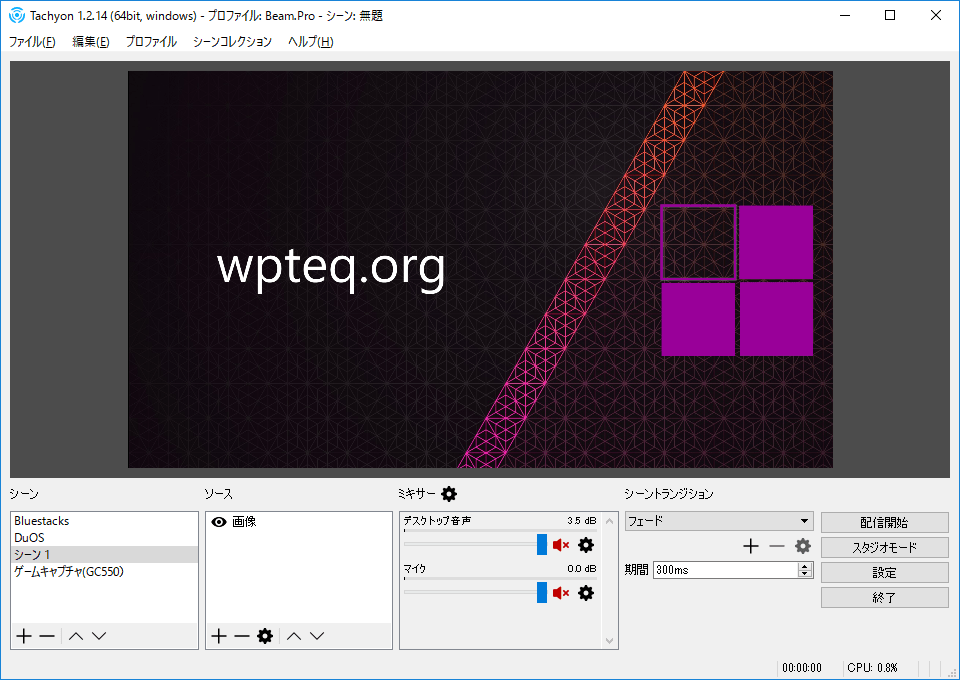Move the 画像 source down with the down arrow

[x=317, y=635]
